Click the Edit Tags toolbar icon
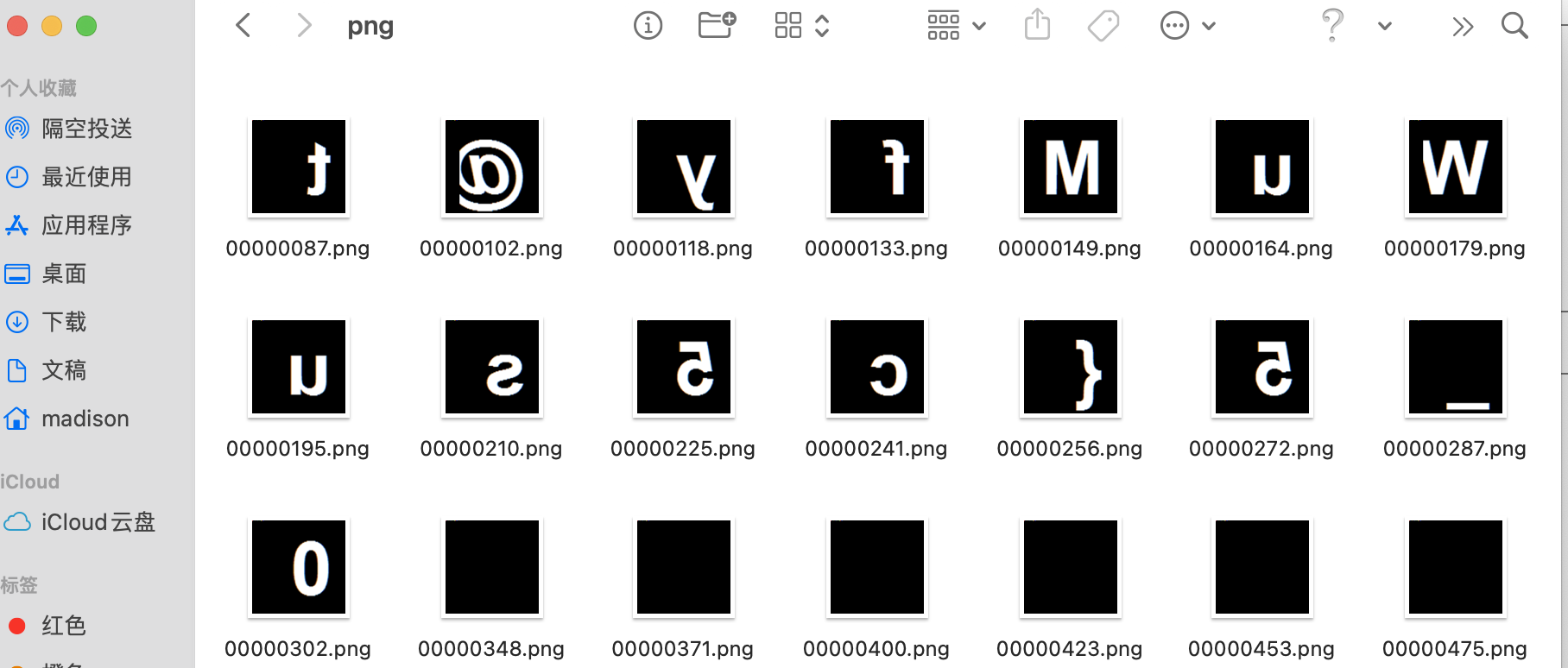The image size is (1568, 668). pyautogui.click(x=1103, y=26)
